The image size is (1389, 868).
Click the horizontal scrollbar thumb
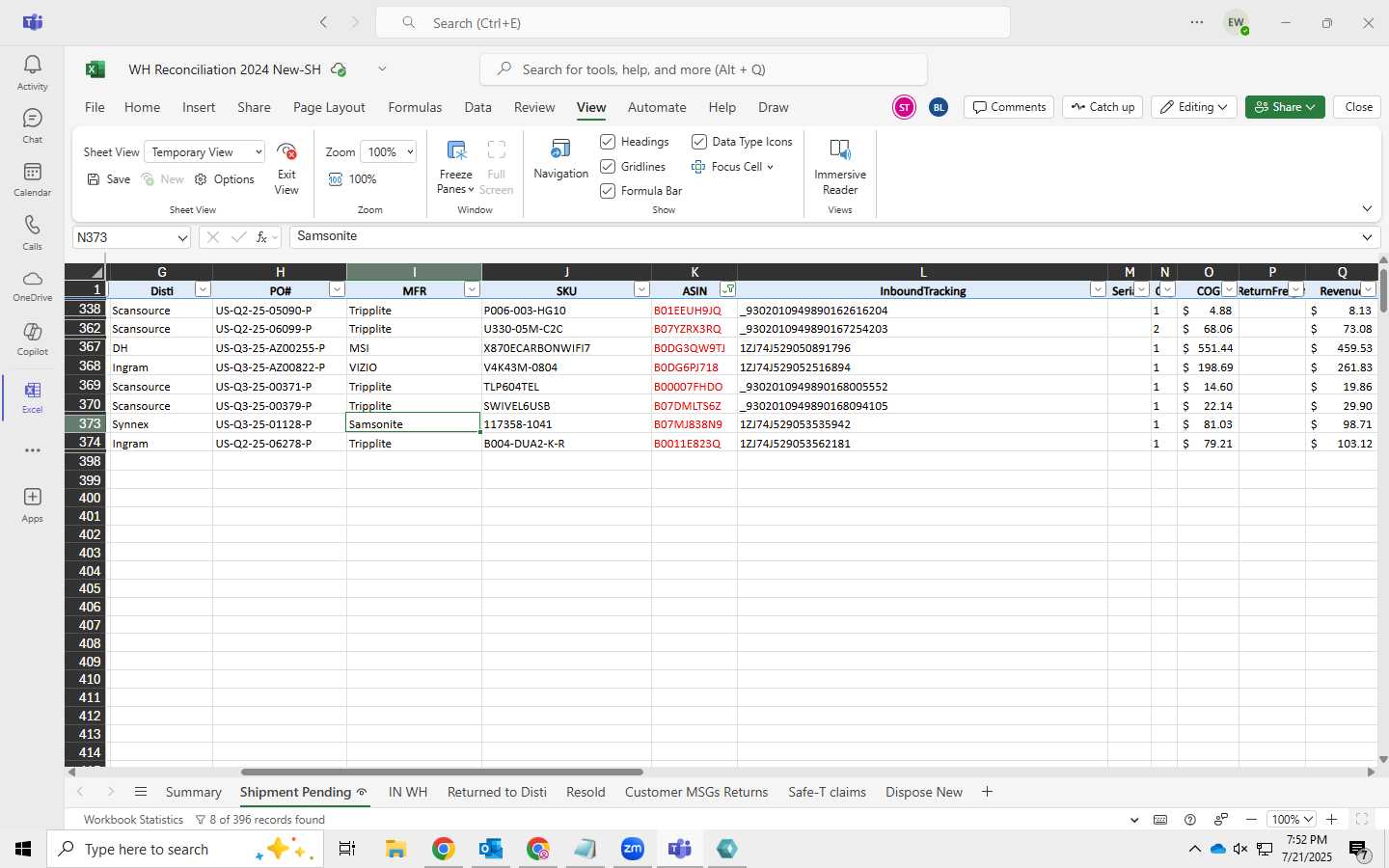coord(442,772)
